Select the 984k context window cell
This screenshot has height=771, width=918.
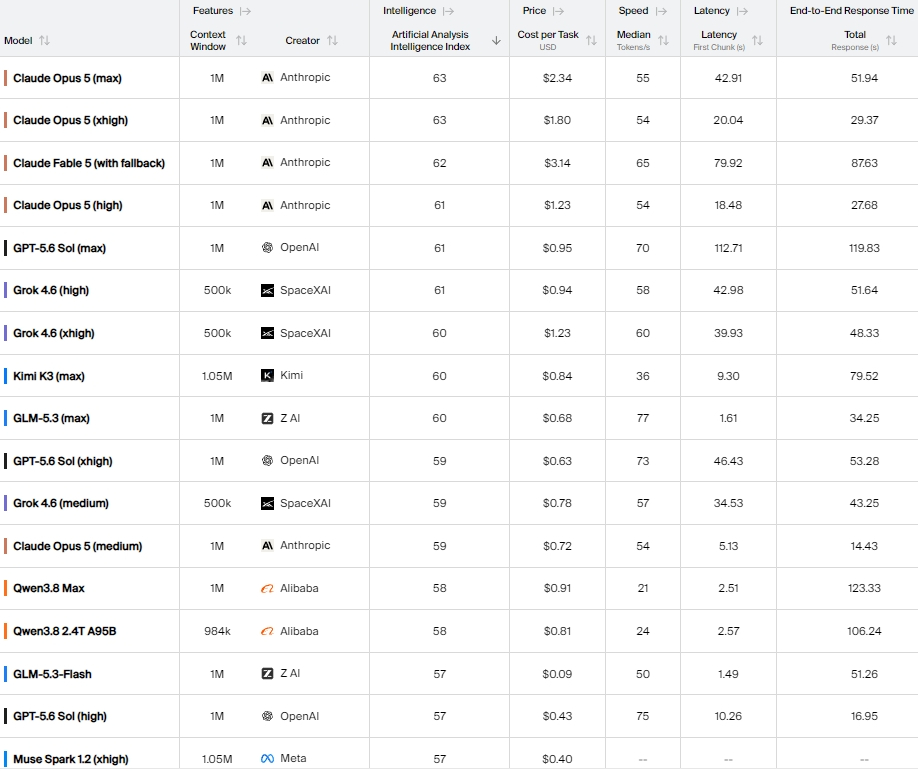click(217, 631)
